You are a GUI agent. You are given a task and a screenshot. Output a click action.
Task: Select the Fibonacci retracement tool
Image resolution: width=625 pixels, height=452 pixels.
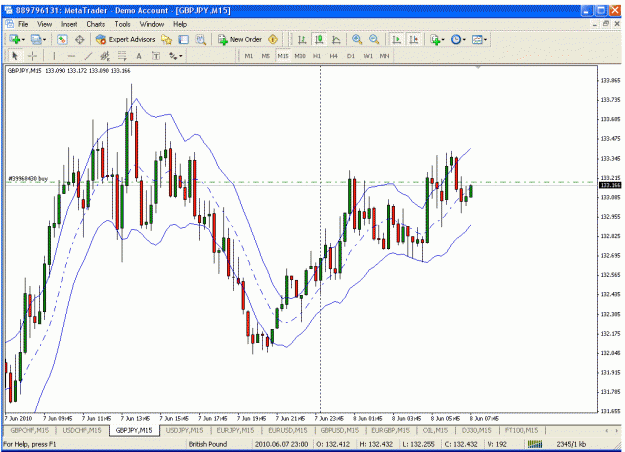pos(122,56)
